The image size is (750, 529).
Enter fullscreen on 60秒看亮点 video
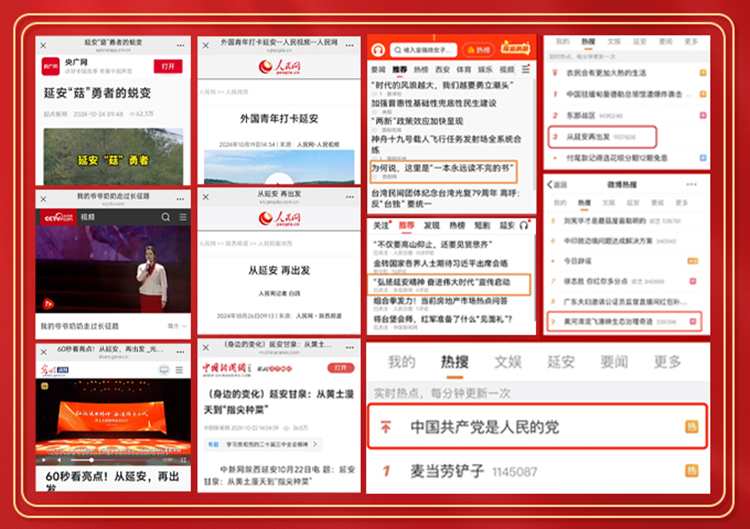click(183, 460)
